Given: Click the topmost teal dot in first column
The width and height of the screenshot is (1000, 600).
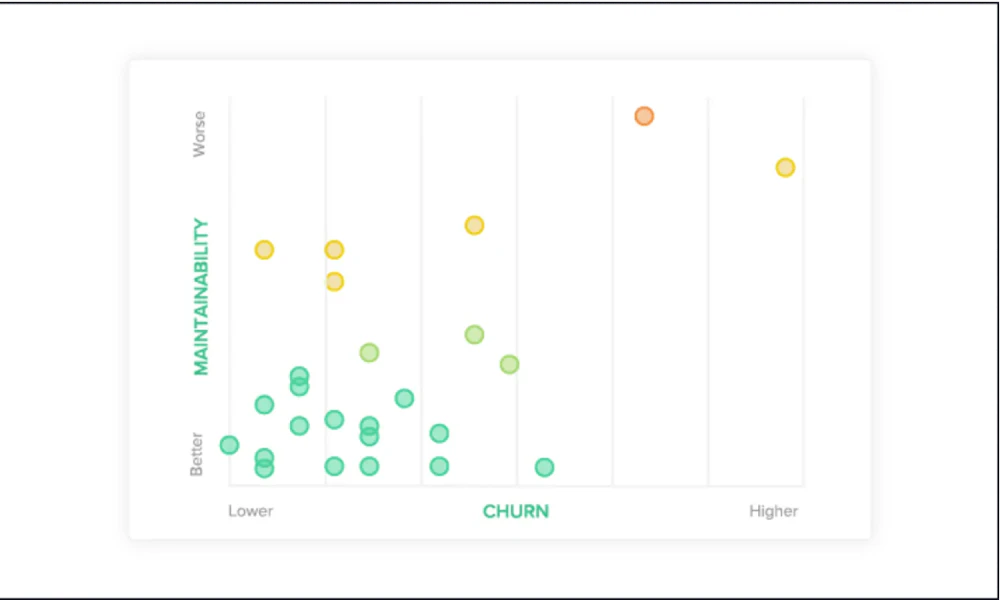Looking at the screenshot, I should pos(299,376).
